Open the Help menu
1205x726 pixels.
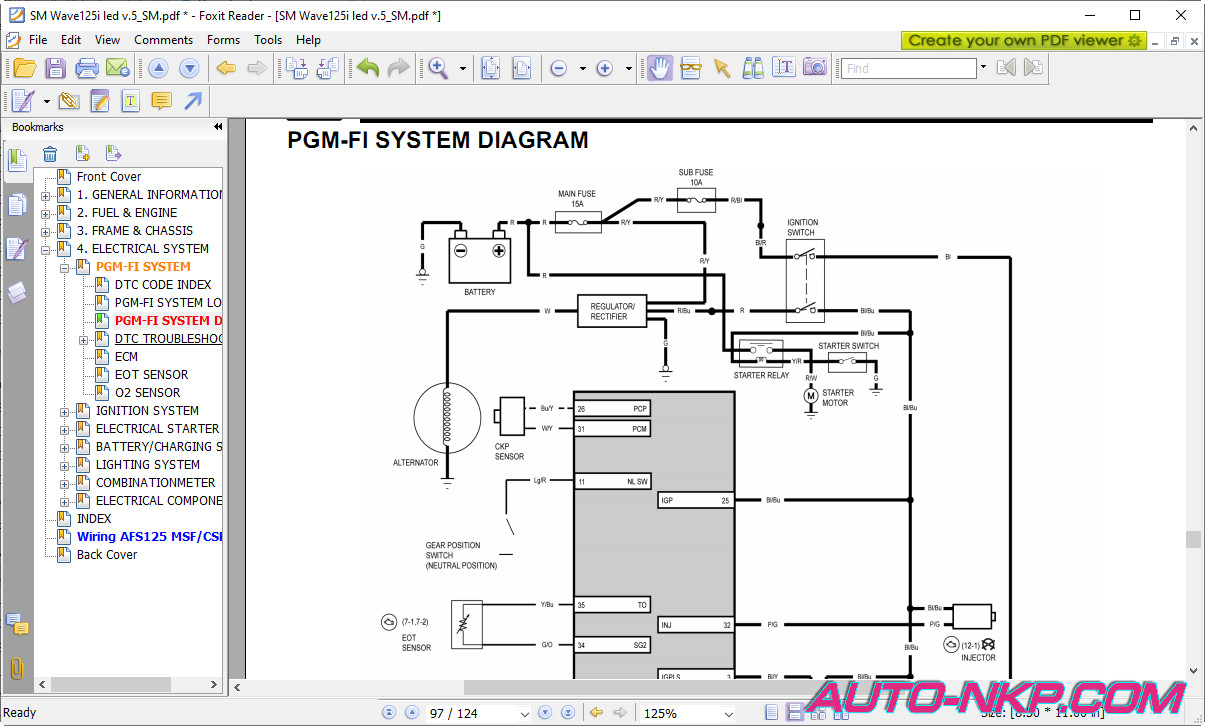point(308,40)
